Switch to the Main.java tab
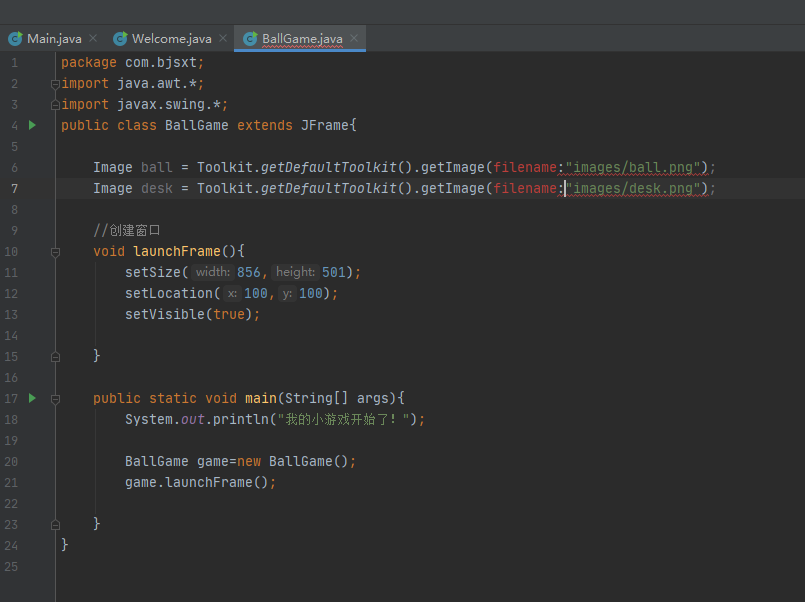Screen dimensions: 805x602 point(54,38)
